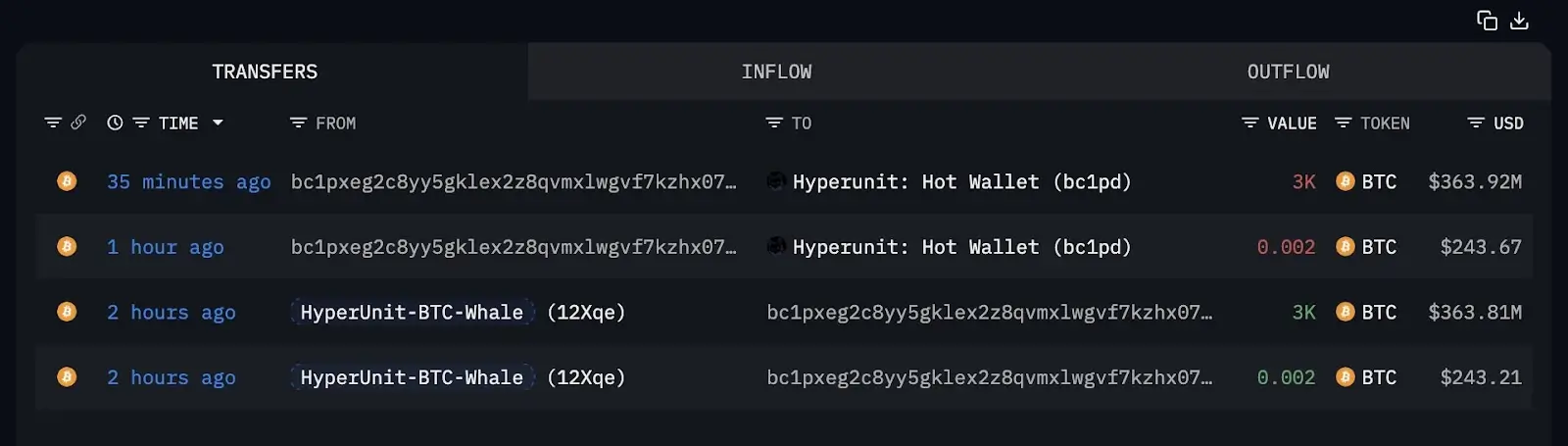Open the TOKEN column filter icon
1568x446 pixels.
pos(1344,123)
